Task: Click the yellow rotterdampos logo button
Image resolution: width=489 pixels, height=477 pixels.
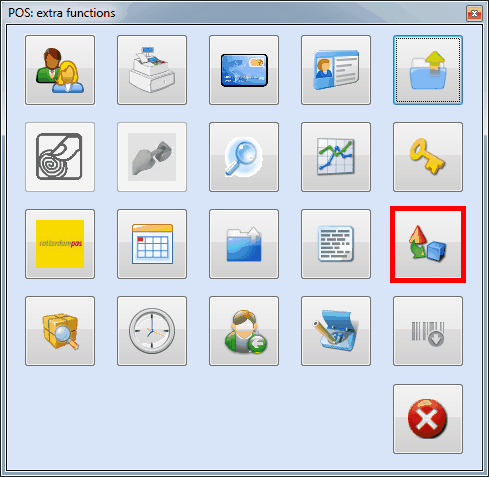Action: point(60,244)
